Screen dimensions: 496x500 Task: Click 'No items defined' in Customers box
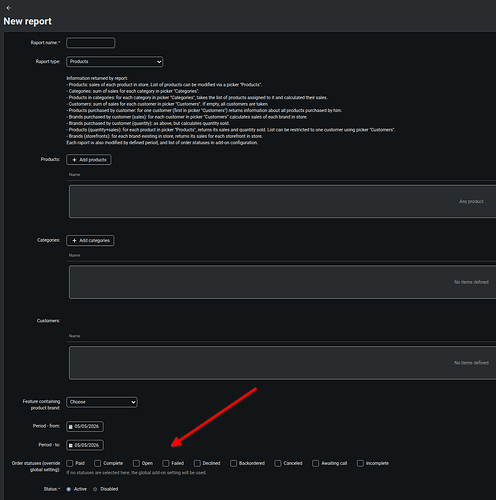[471, 363]
